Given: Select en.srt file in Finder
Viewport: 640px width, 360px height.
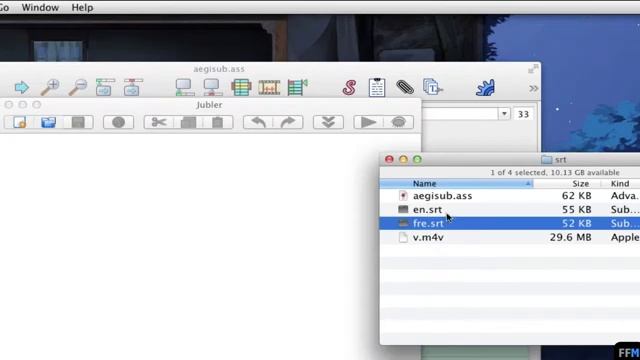Looking at the screenshot, I should tap(427, 210).
